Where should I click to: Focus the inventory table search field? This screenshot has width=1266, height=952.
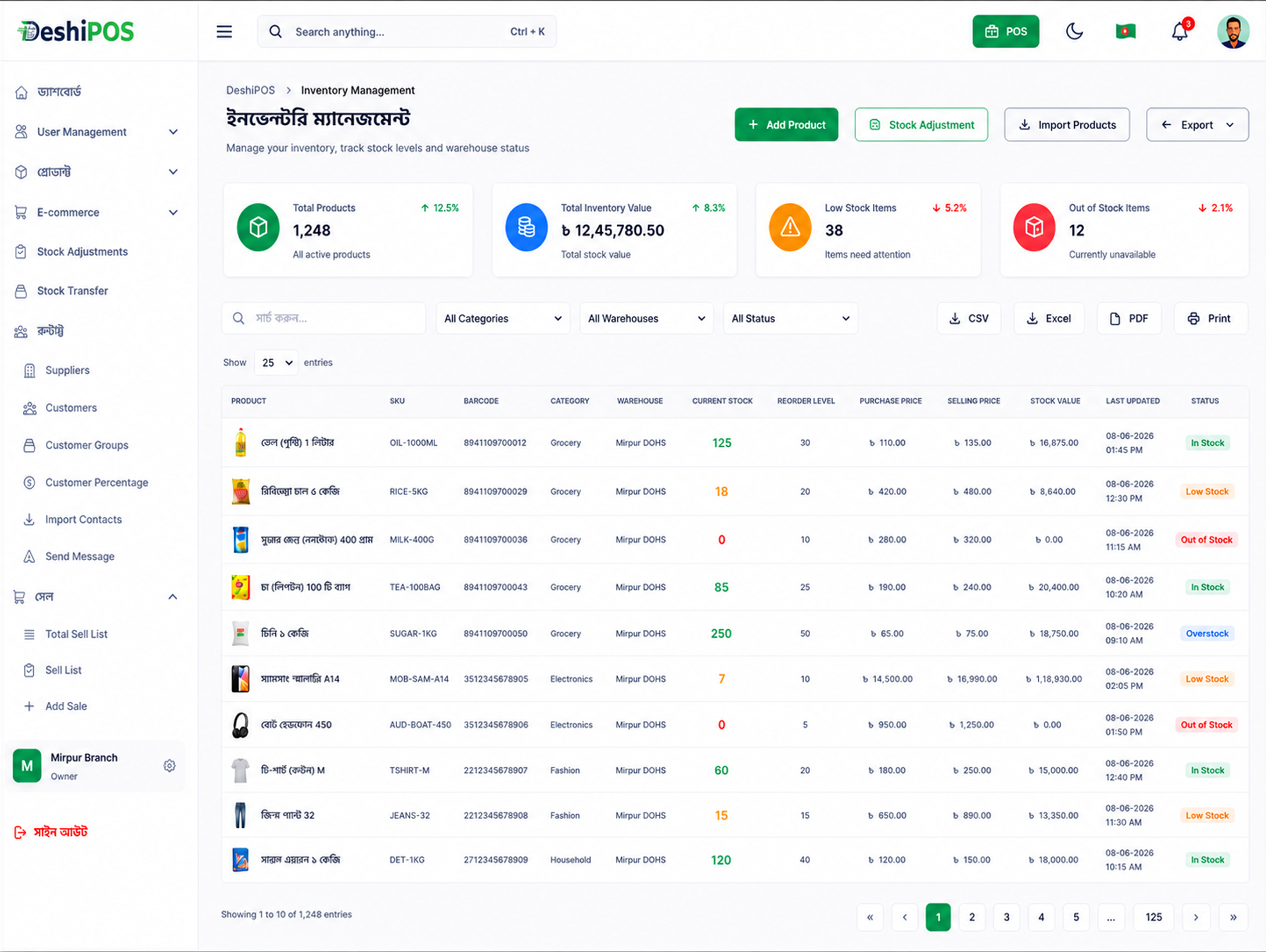(x=323, y=318)
